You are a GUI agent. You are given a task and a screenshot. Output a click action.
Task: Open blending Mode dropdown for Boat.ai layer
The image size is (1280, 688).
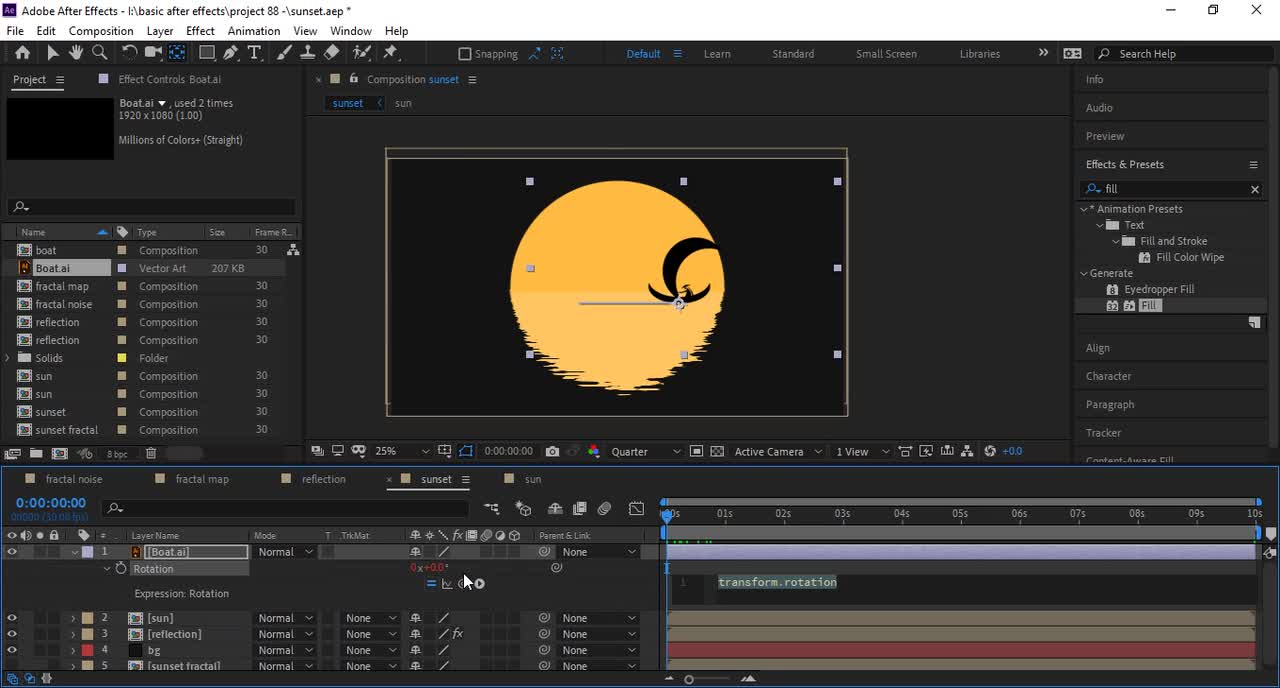point(285,552)
